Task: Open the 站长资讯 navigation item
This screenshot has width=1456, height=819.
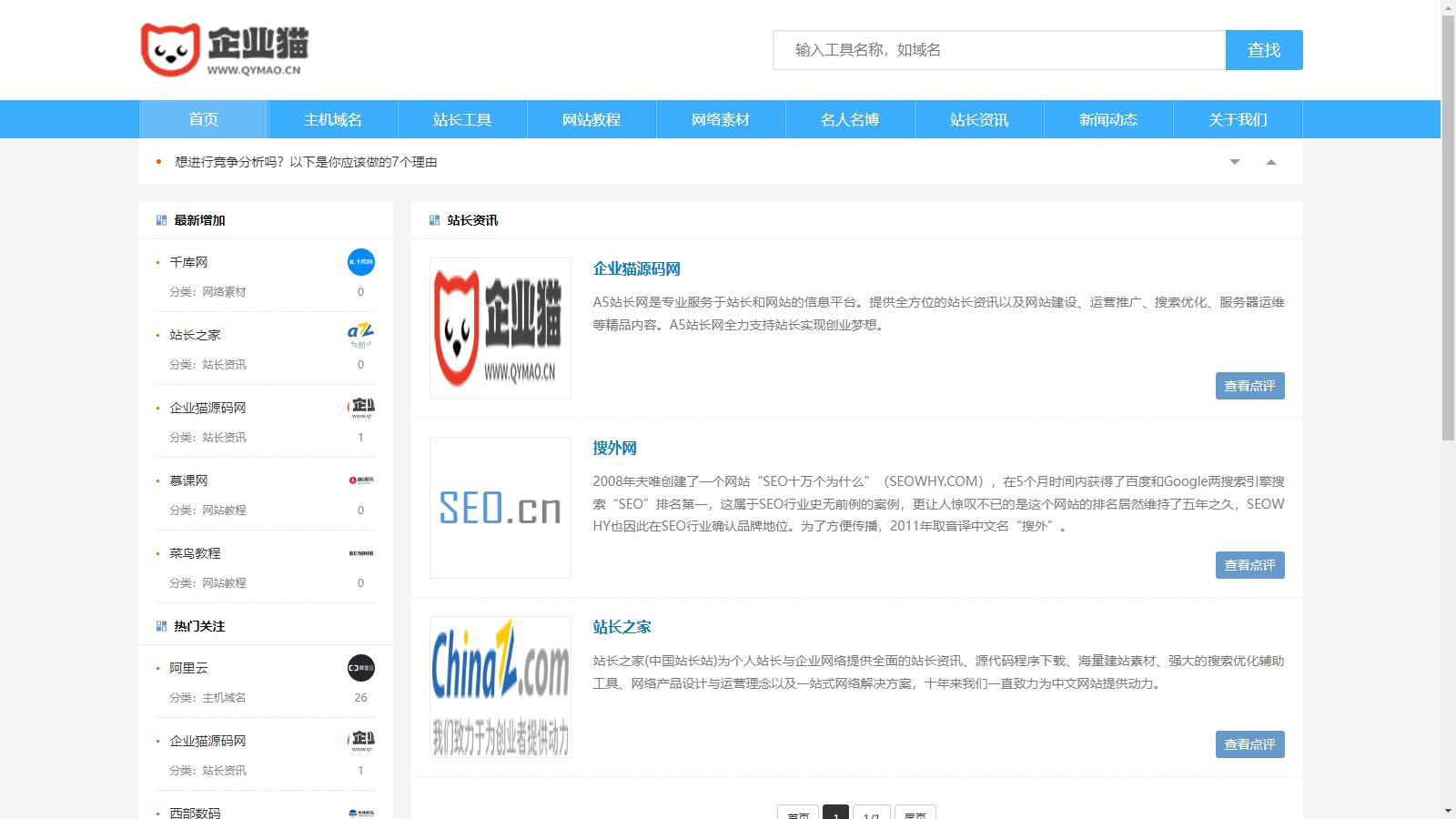Action: coord(979,119)
